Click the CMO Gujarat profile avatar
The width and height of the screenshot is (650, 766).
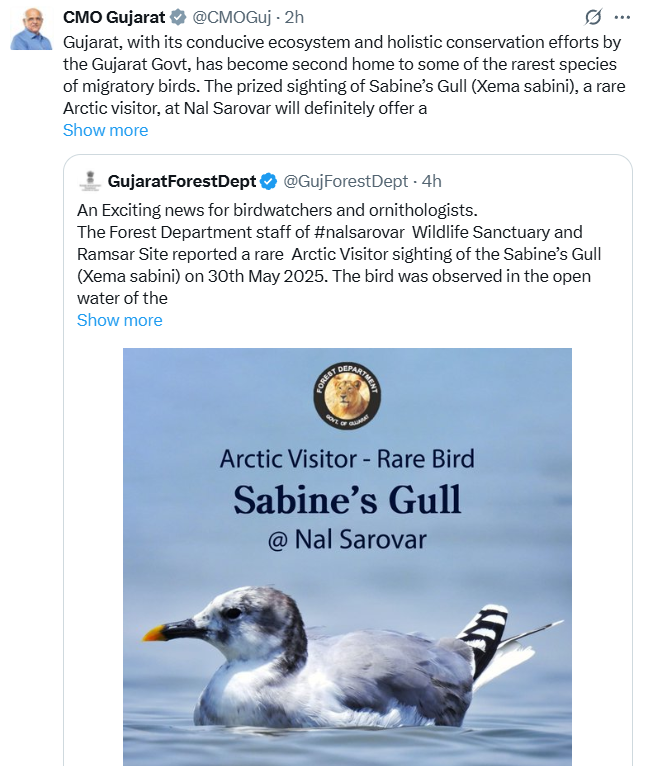click(x=31, y=28)
